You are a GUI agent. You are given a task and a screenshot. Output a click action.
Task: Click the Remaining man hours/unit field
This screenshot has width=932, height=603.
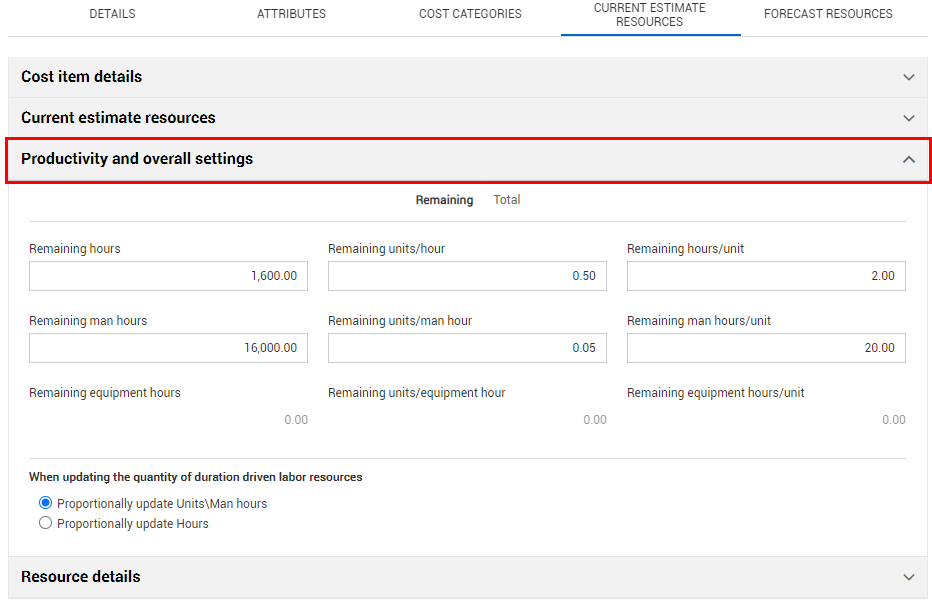pyautogui.click(x=766, y=348)
